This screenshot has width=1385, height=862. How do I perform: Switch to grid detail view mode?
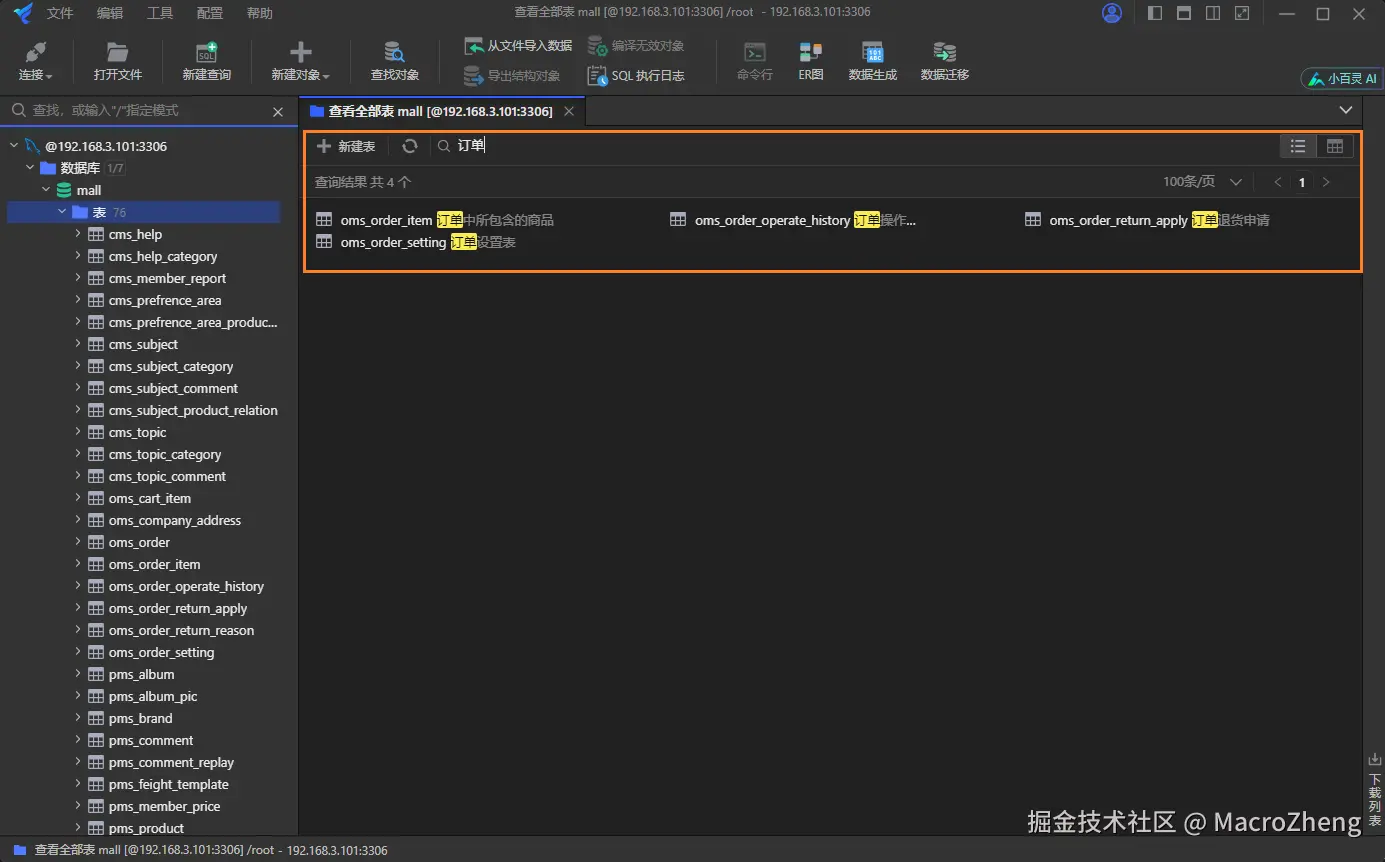[x=1334, y=146]
